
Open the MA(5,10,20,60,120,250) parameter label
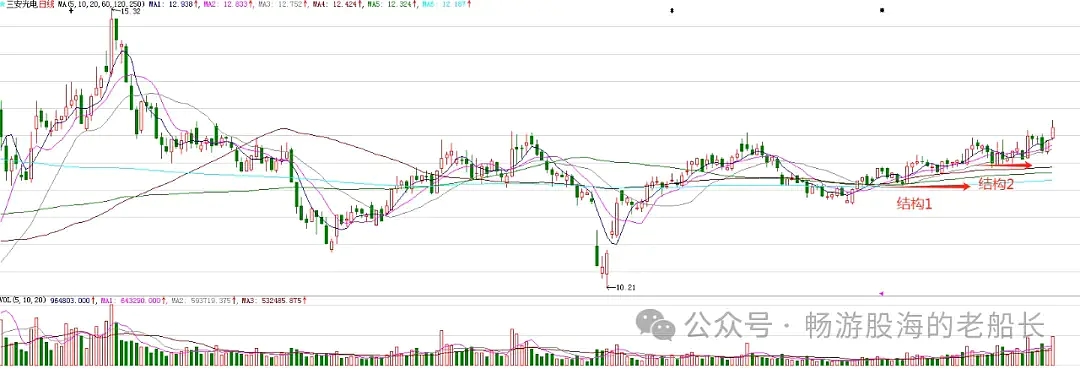[101, 4]
